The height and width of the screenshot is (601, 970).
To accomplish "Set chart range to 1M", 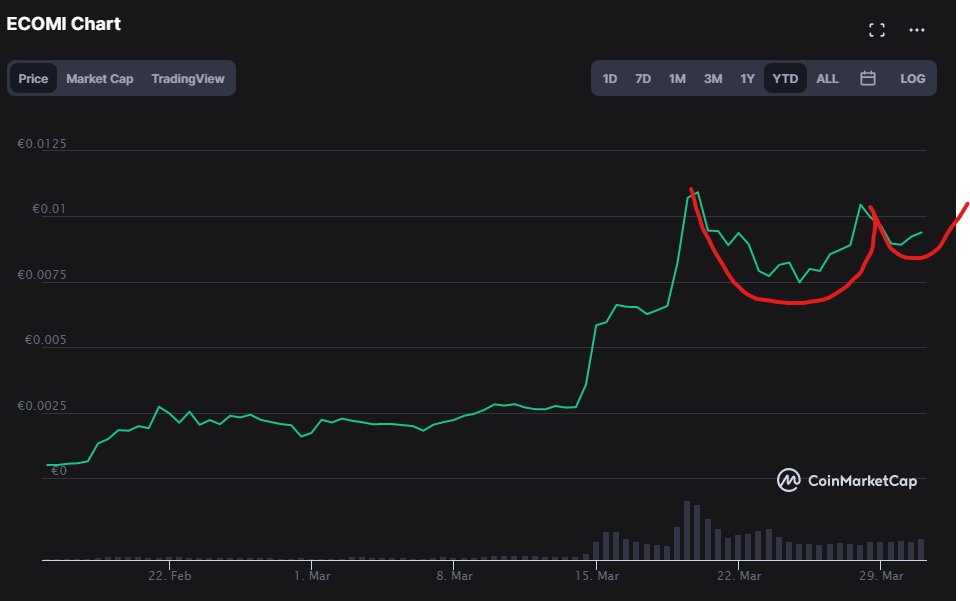I will point(677,79).
